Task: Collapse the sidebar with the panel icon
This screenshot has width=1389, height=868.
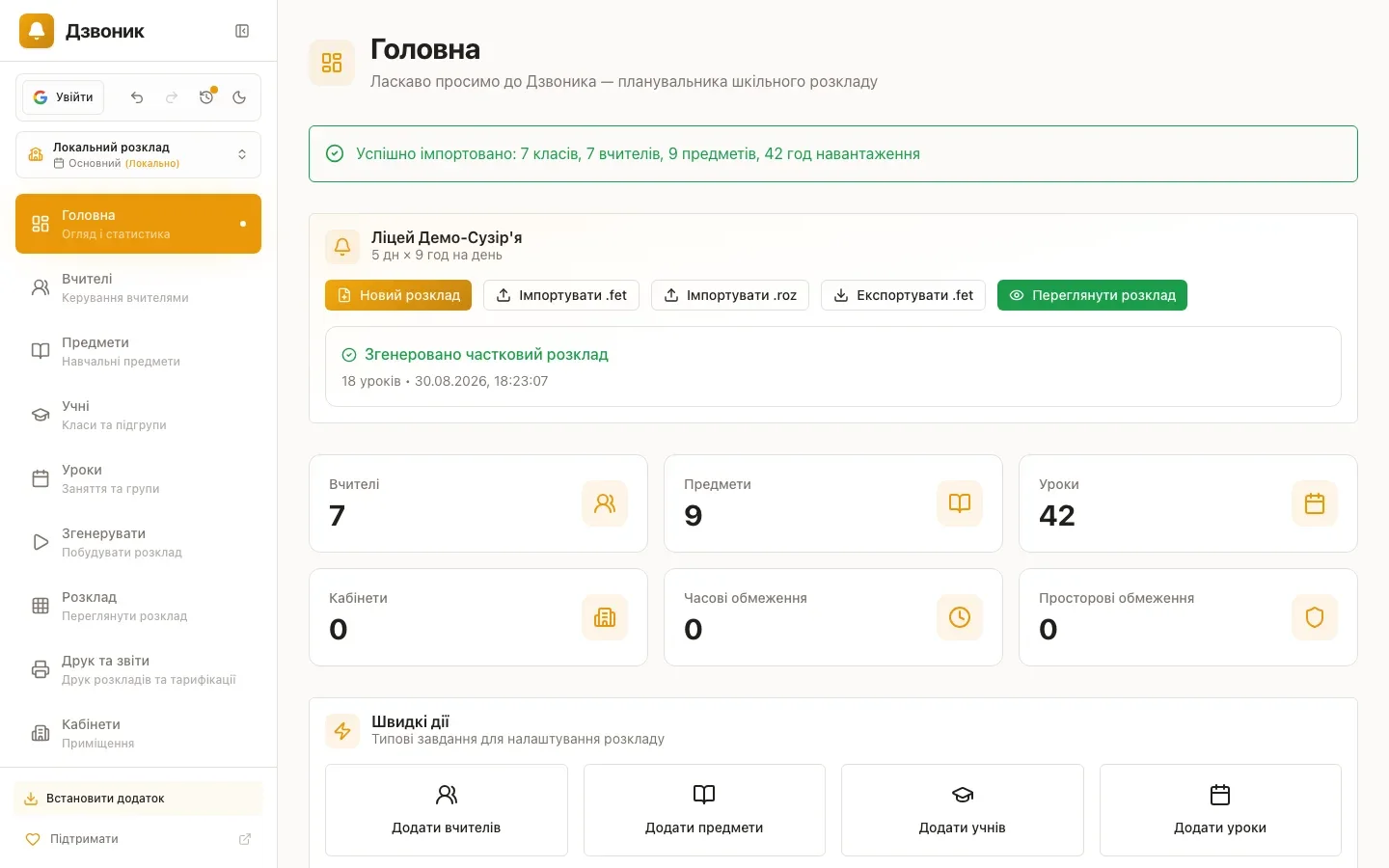Action: [242, 31]
